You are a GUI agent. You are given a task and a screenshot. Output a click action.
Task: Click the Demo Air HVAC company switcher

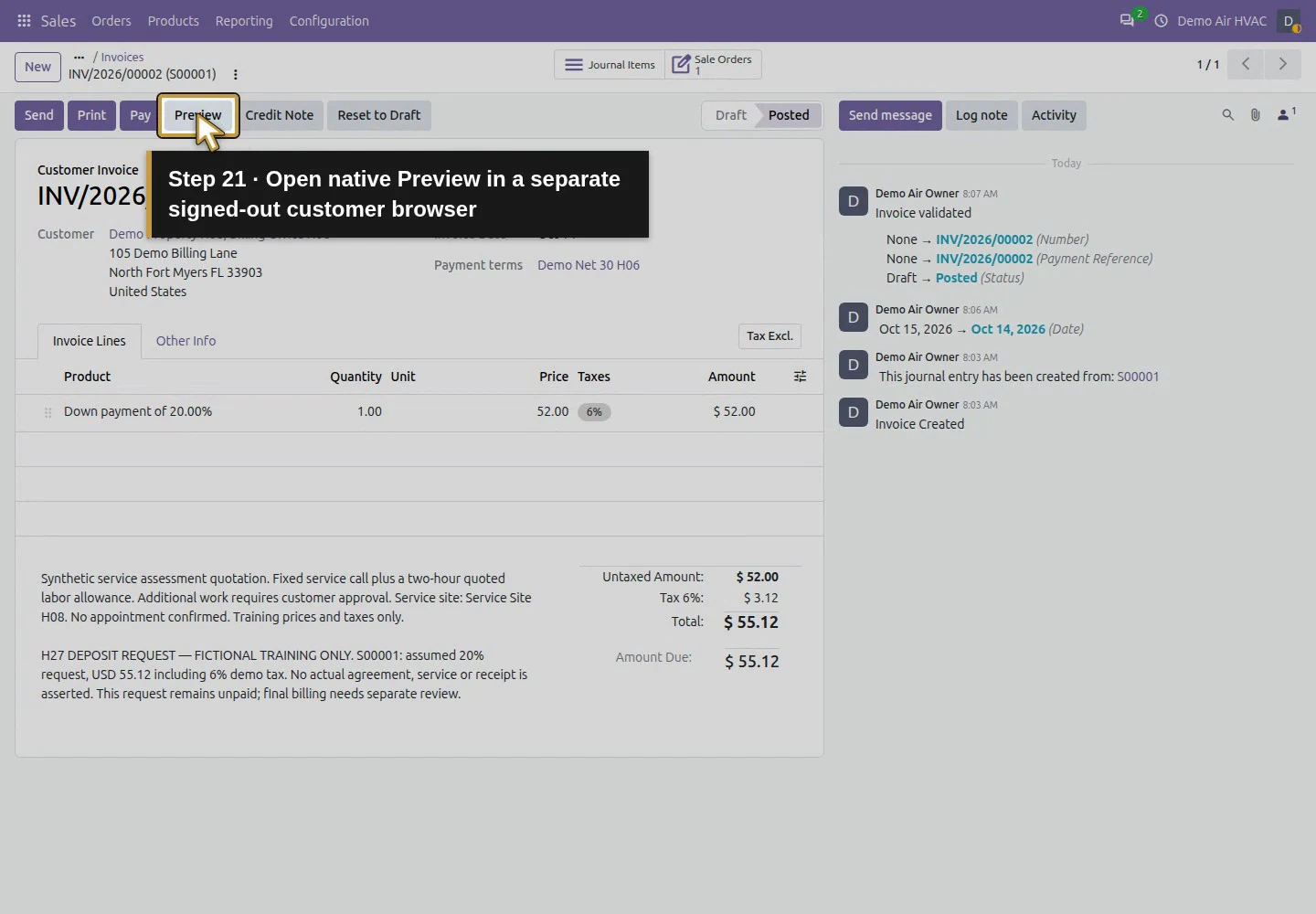(x=1222, y=20)
